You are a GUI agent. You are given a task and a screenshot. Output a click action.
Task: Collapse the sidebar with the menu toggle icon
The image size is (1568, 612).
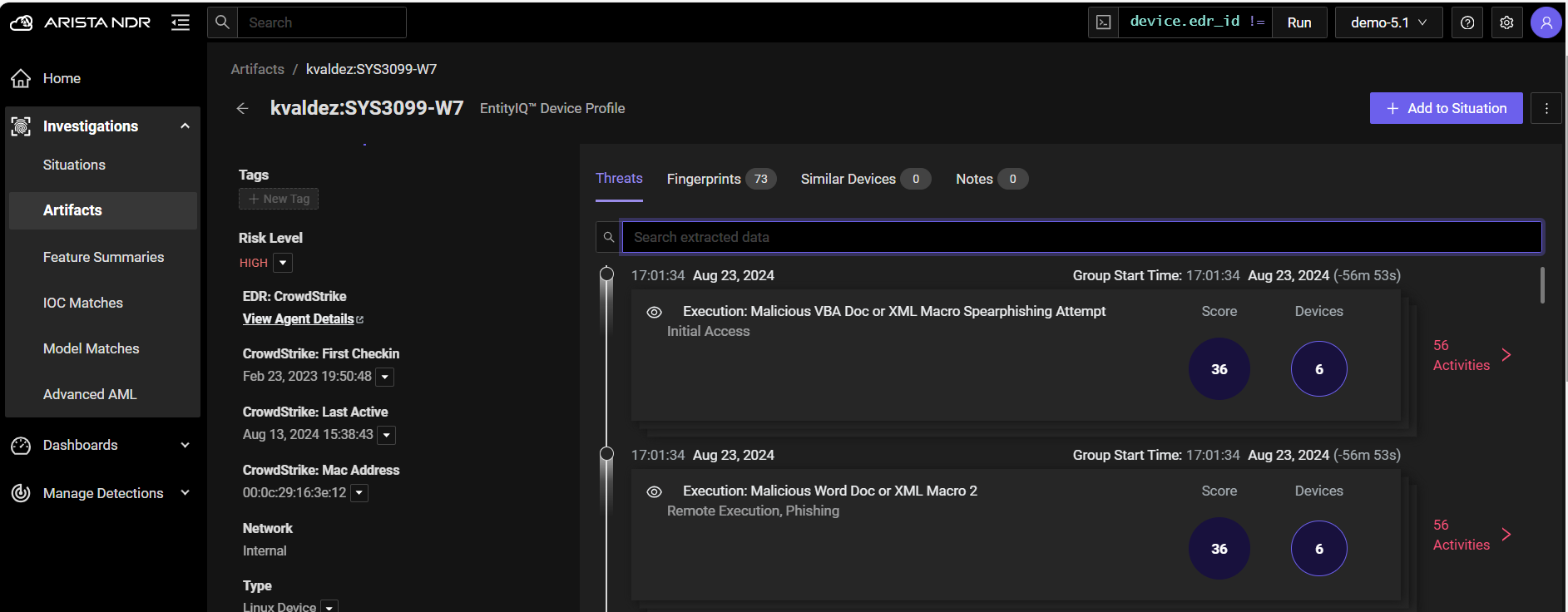click(x=181, y=22)
